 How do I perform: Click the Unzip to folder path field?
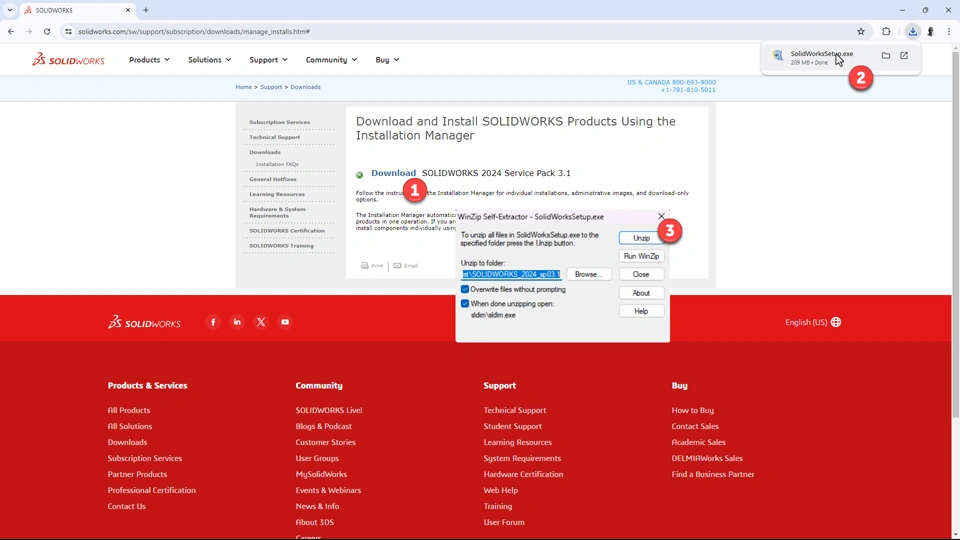tap(511, 274)
